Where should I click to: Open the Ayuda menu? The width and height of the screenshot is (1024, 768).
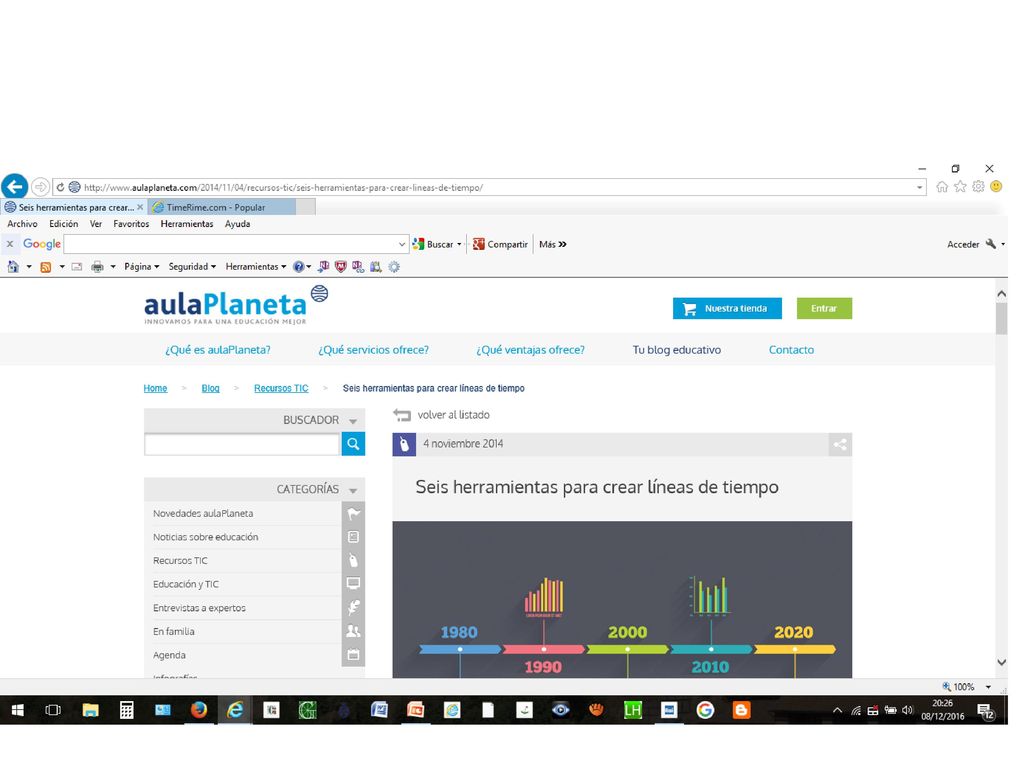coord(238,223)
